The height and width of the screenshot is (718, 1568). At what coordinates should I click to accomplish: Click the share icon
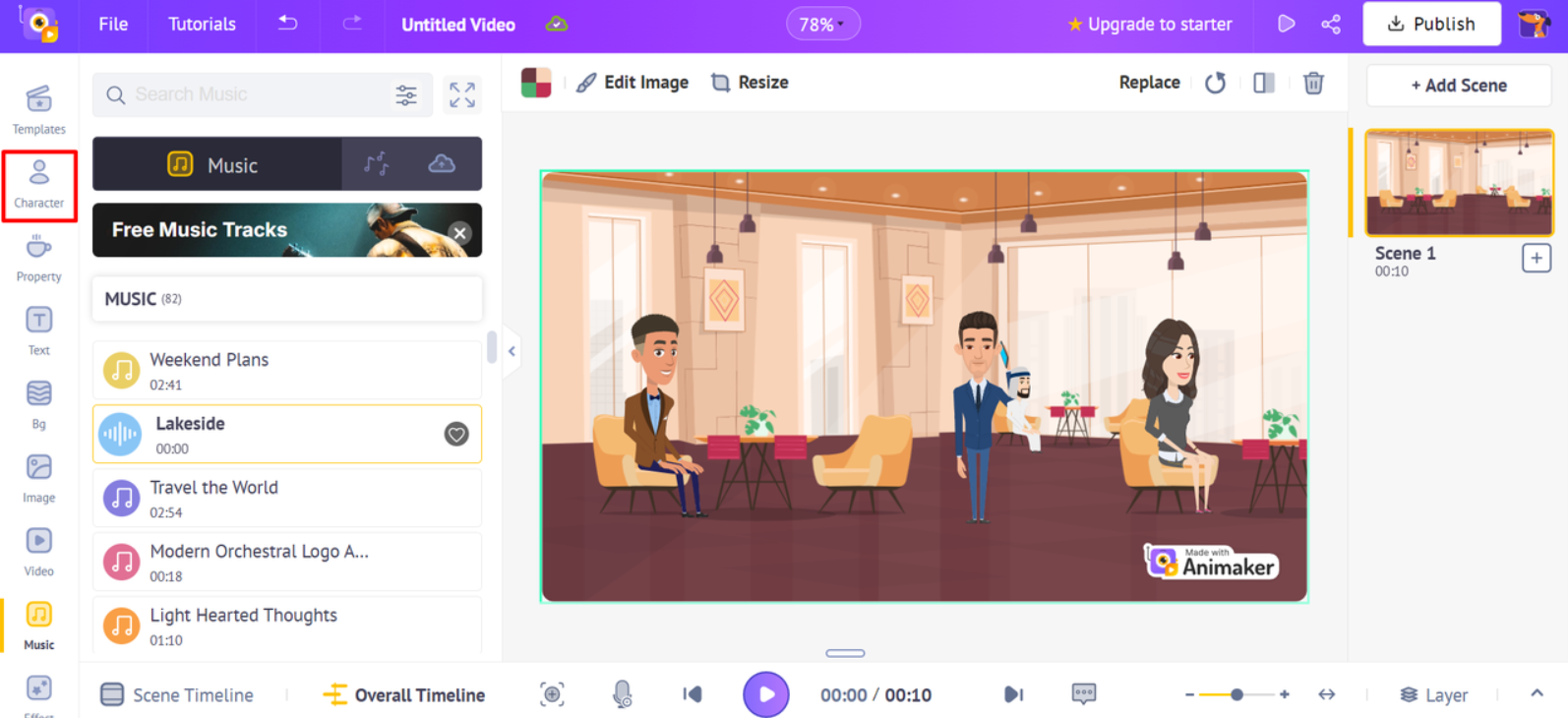click(1331, 24)
